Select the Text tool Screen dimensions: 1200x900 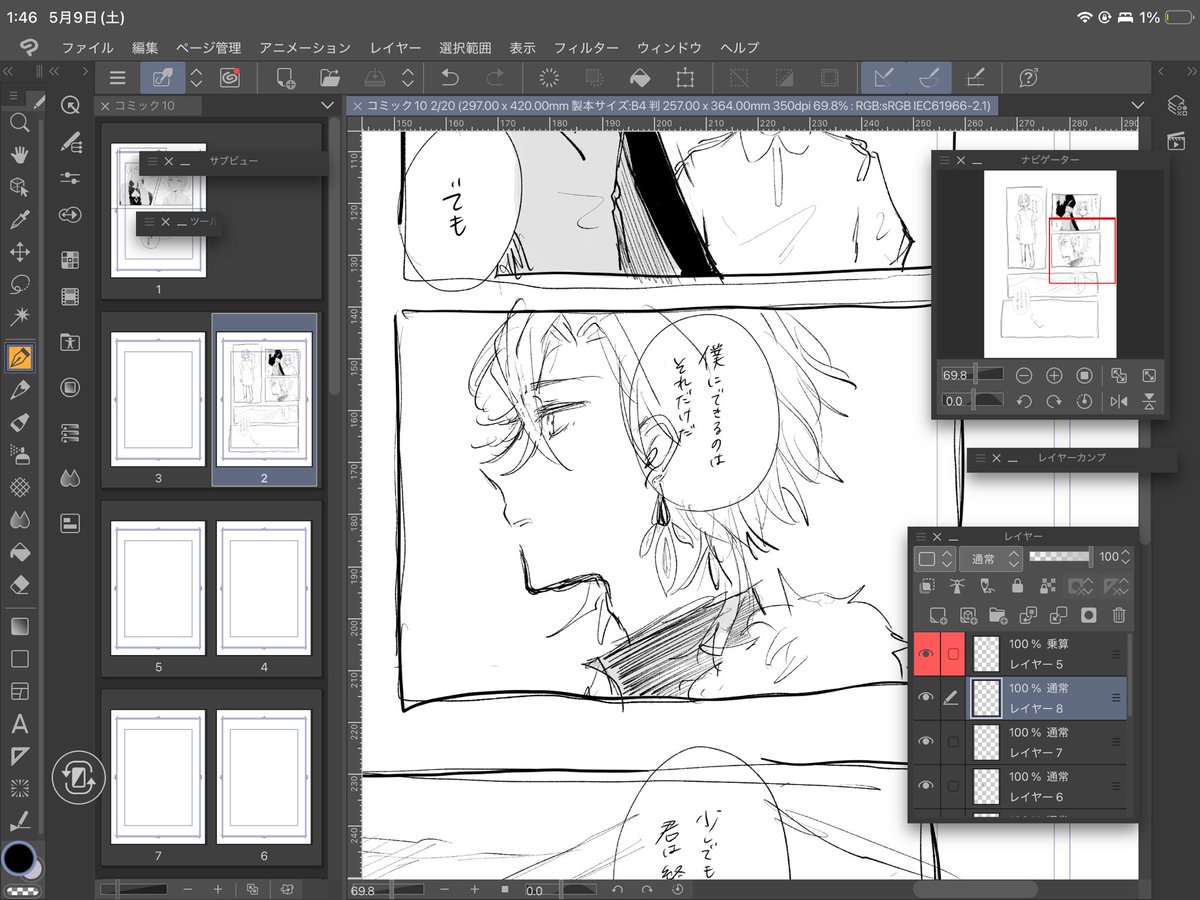[19, 724]
